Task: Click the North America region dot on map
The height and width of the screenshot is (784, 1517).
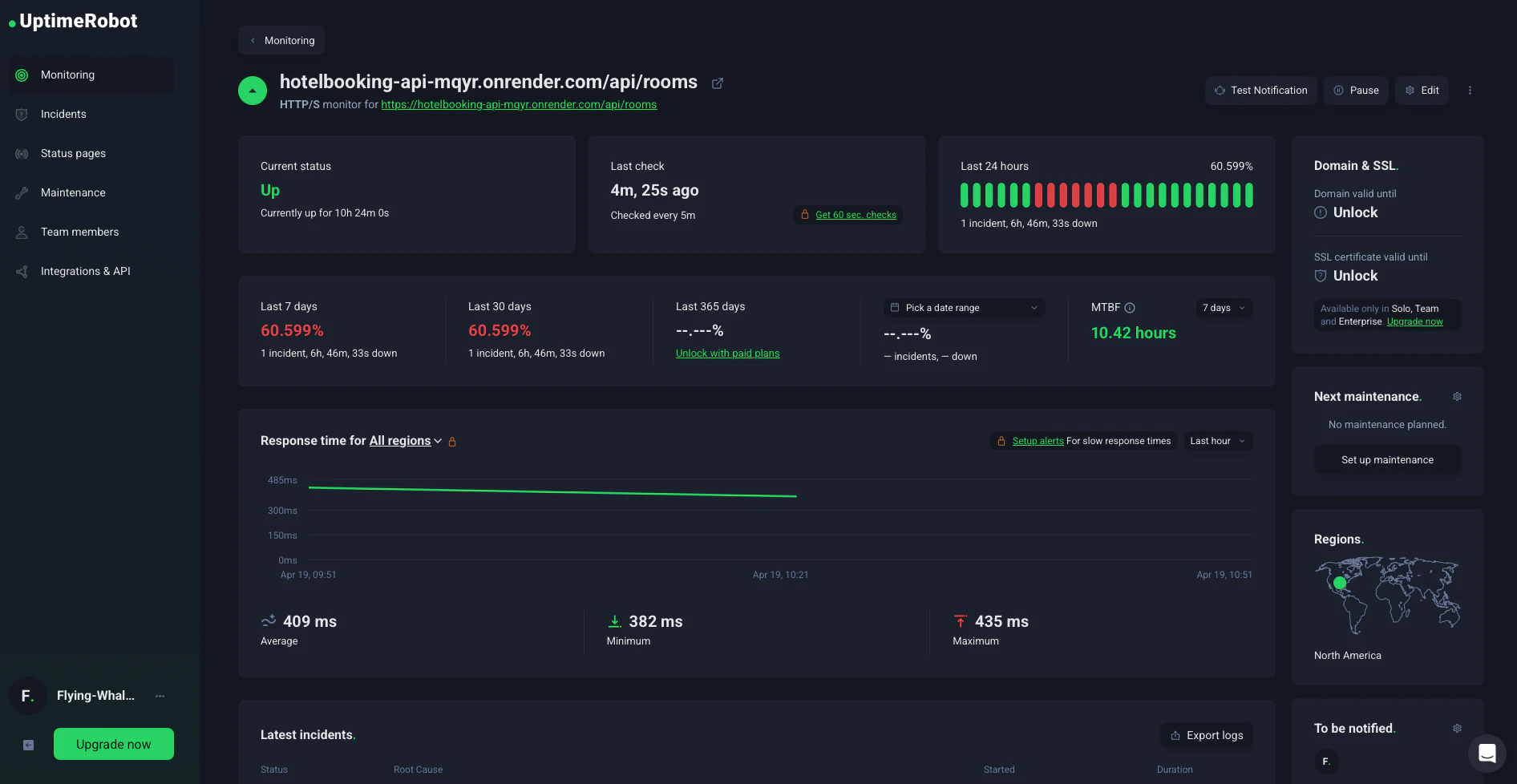Action: [1340, 583]
